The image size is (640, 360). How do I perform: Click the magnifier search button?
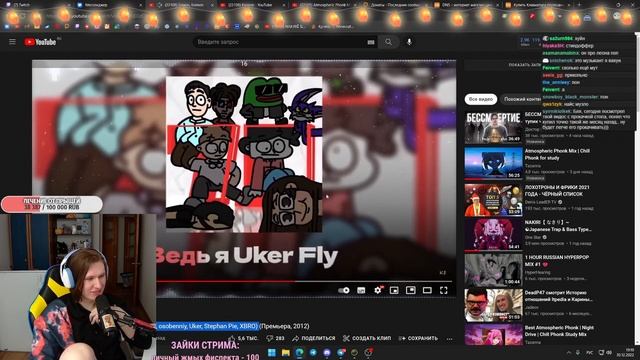coord(388,42)
